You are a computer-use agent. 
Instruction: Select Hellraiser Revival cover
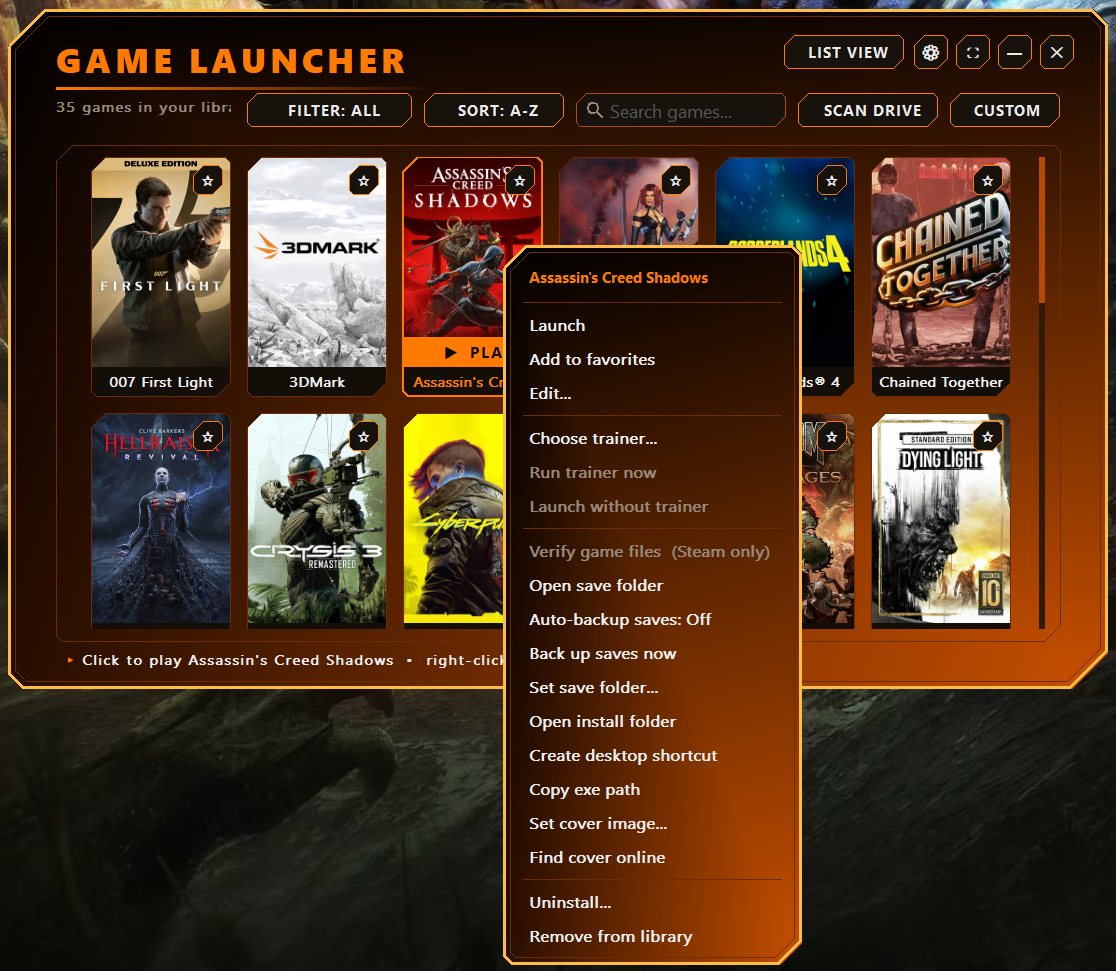click(161, 518)
